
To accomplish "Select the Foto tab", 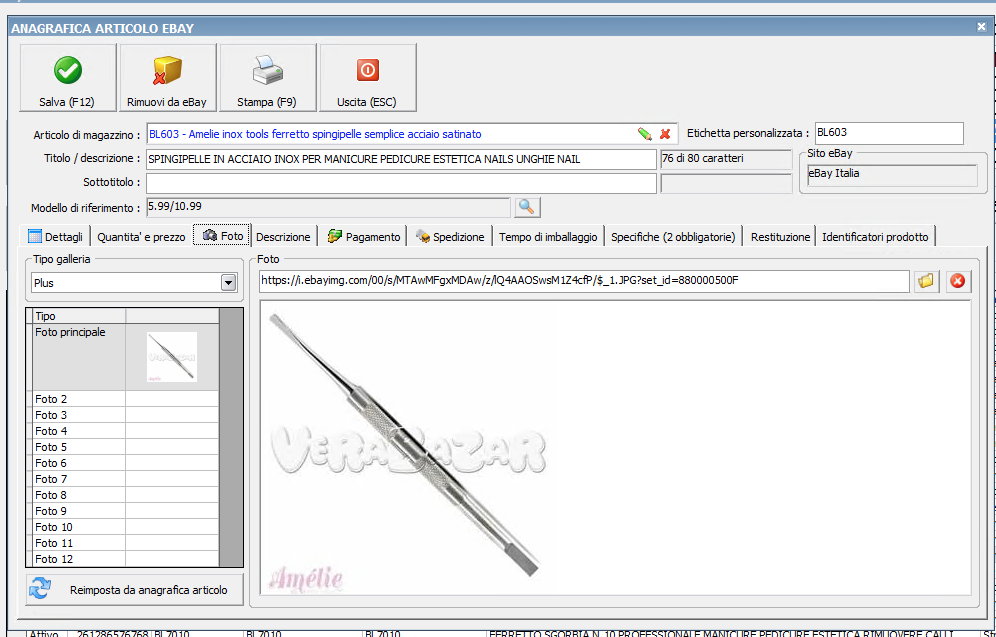I will pos(222,236).
